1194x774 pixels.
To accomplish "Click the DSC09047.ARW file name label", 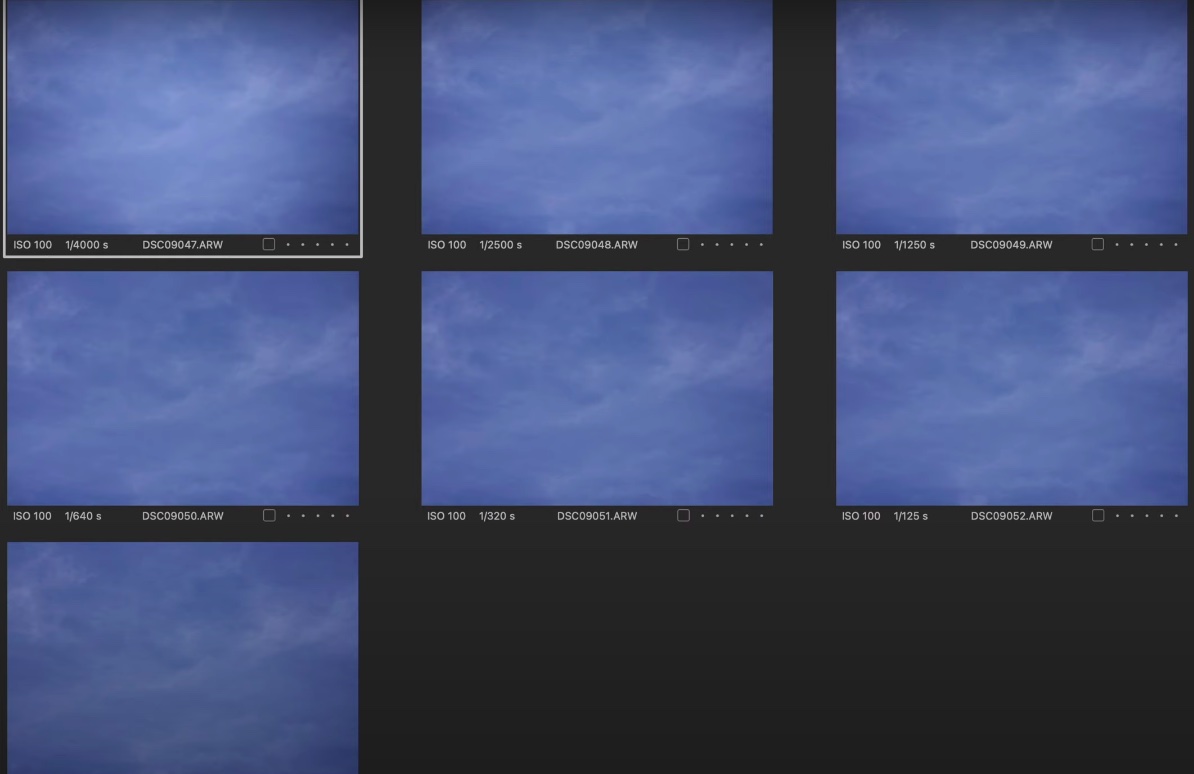I will coord(183,245).
